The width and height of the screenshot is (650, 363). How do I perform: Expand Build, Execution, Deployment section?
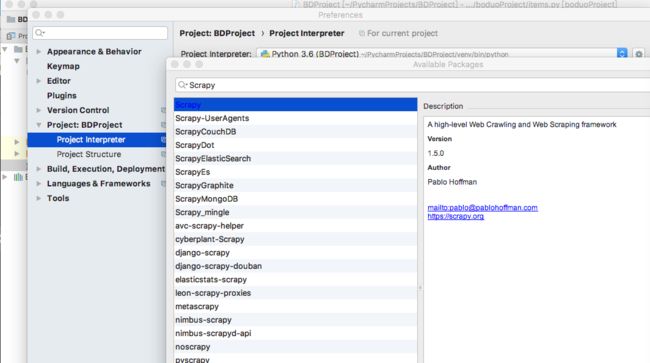[39, 169]
